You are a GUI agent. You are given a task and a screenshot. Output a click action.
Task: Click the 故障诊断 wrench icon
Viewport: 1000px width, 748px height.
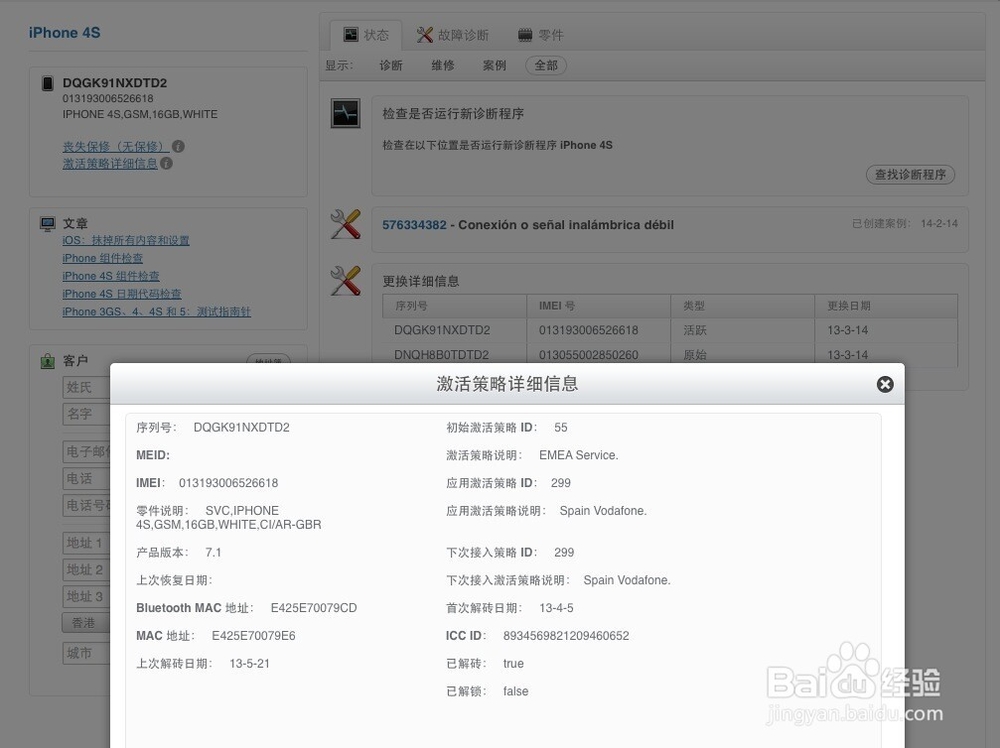425,34
